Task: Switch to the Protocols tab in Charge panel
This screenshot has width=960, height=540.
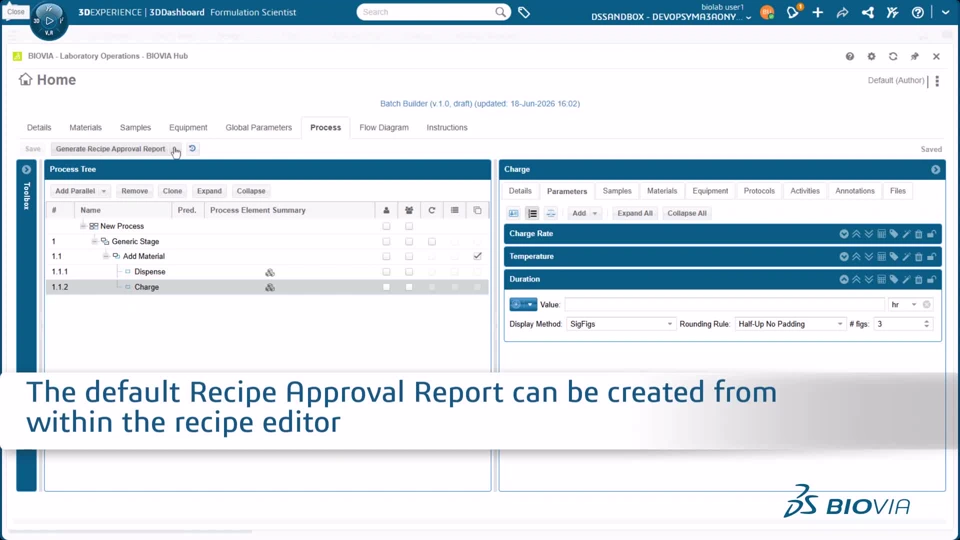Action: (x=759, y=191)
